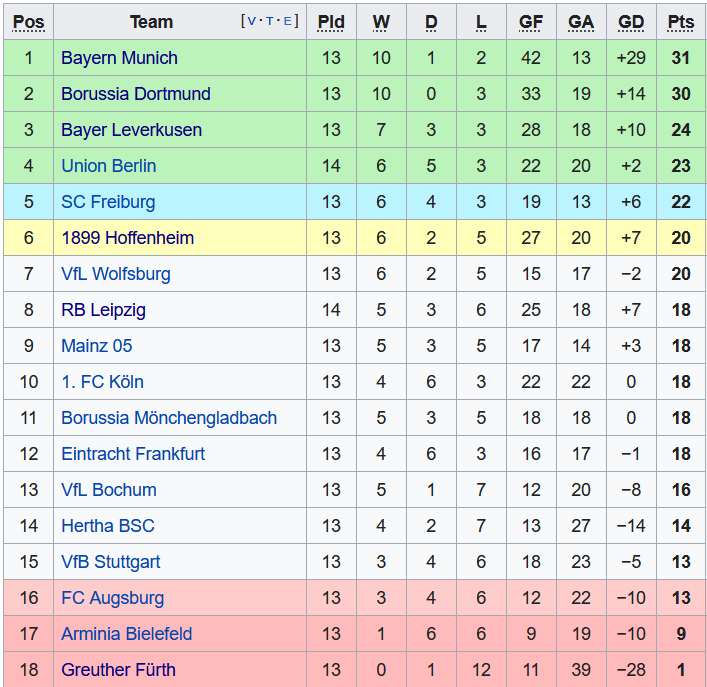
Task: Click the 1899 Hoffenheim link
Action: pyautogui.click(x=127, y=238)
